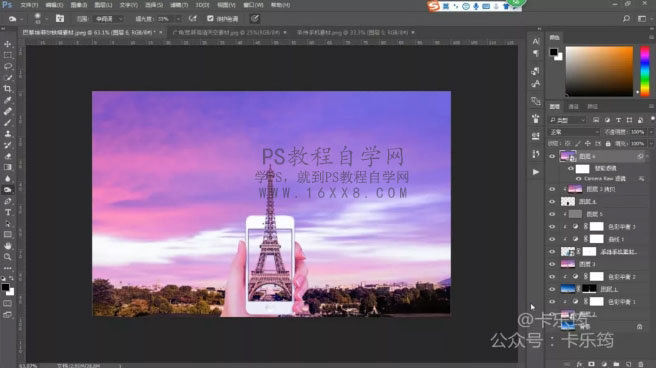Viewport: 656px width, 368px height.
Task: Create a new layer icon
Action: [x=628, y=364]
